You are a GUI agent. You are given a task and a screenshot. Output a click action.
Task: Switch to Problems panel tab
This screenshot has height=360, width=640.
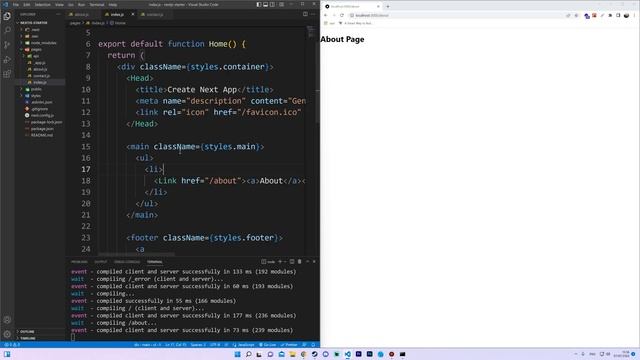coord(79,262)
